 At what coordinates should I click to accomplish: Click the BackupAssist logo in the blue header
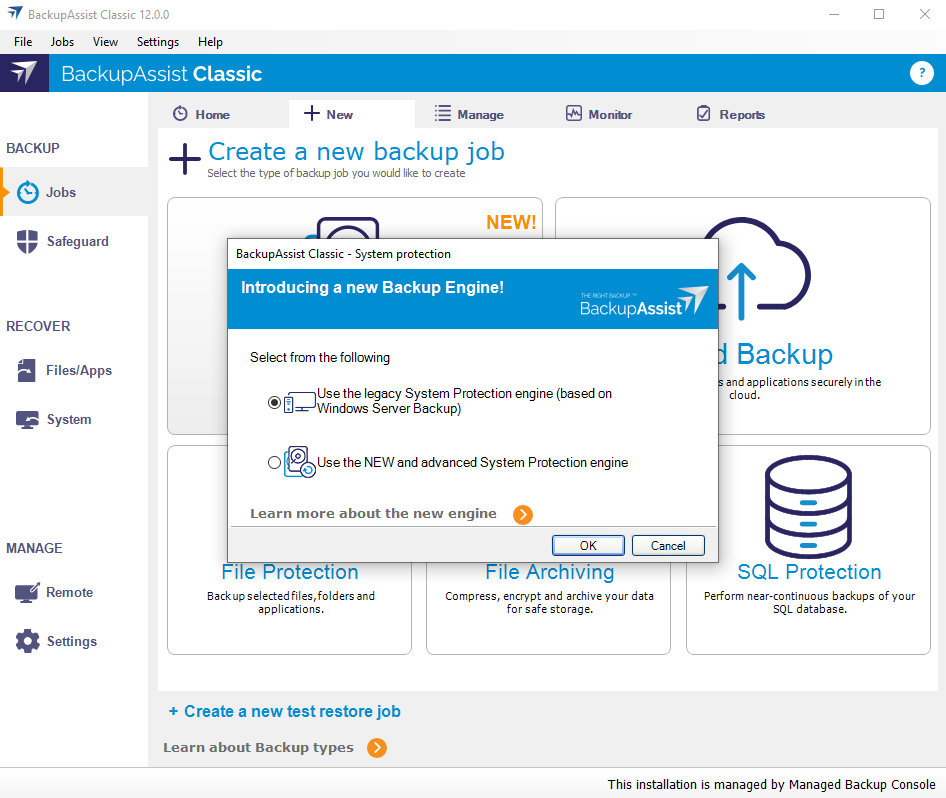(x=24, y=73)
